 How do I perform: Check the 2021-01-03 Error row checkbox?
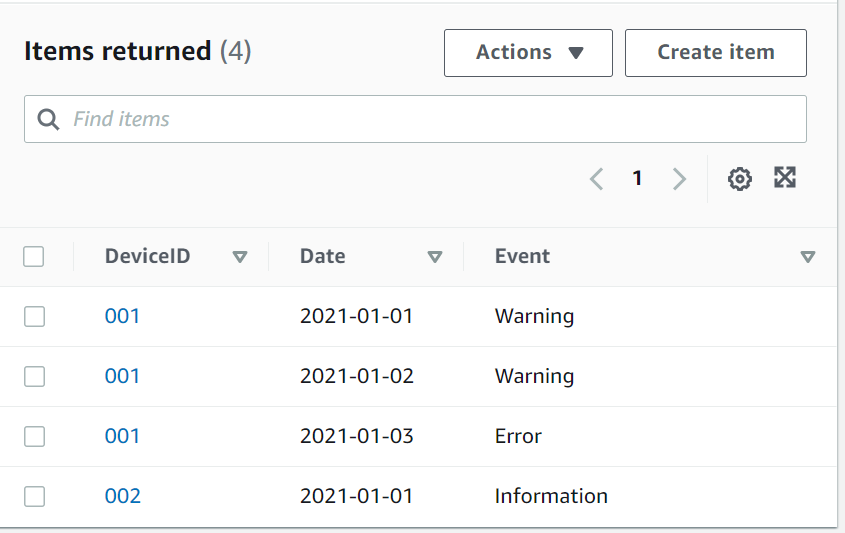click(x=34, y=437)
